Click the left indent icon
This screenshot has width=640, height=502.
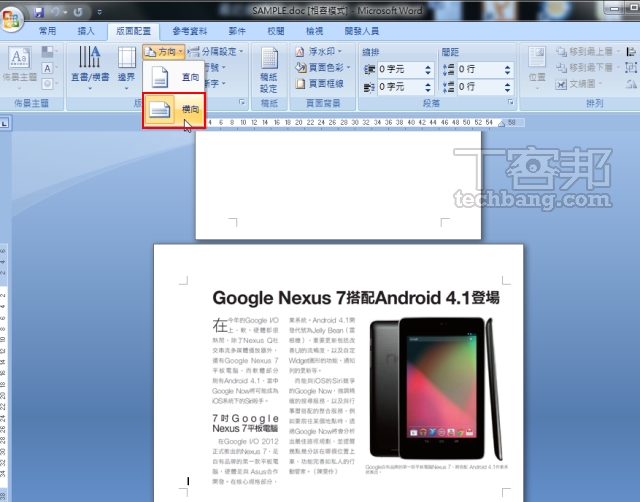pos(369,69)
